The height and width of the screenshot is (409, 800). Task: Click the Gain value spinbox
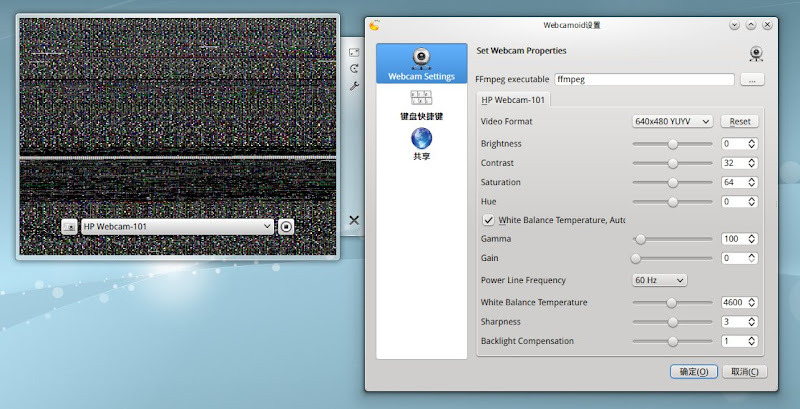pos(739,258)
